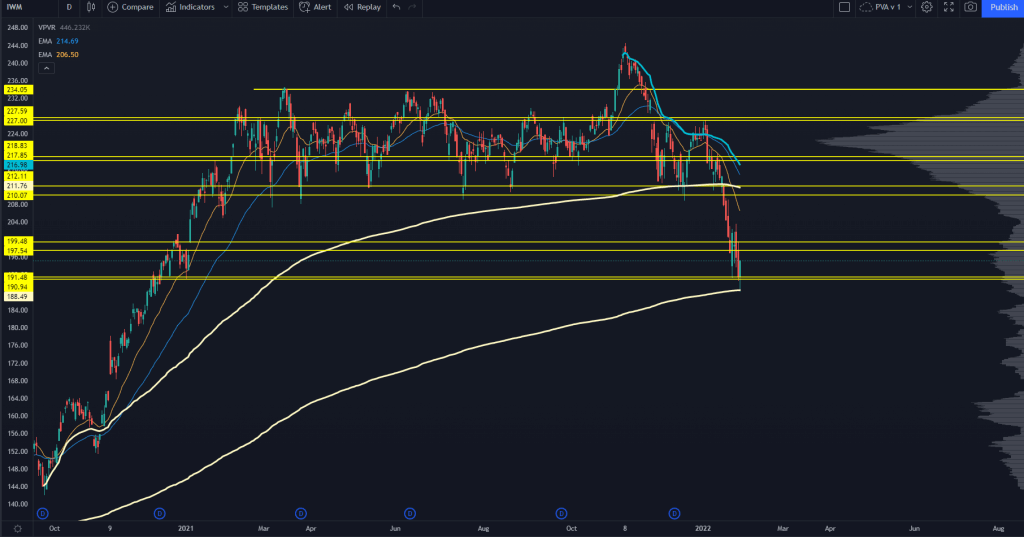Open indicator Templates menu
The image size is (1024, 537).
pyautogui.click(x=263, y=7)
